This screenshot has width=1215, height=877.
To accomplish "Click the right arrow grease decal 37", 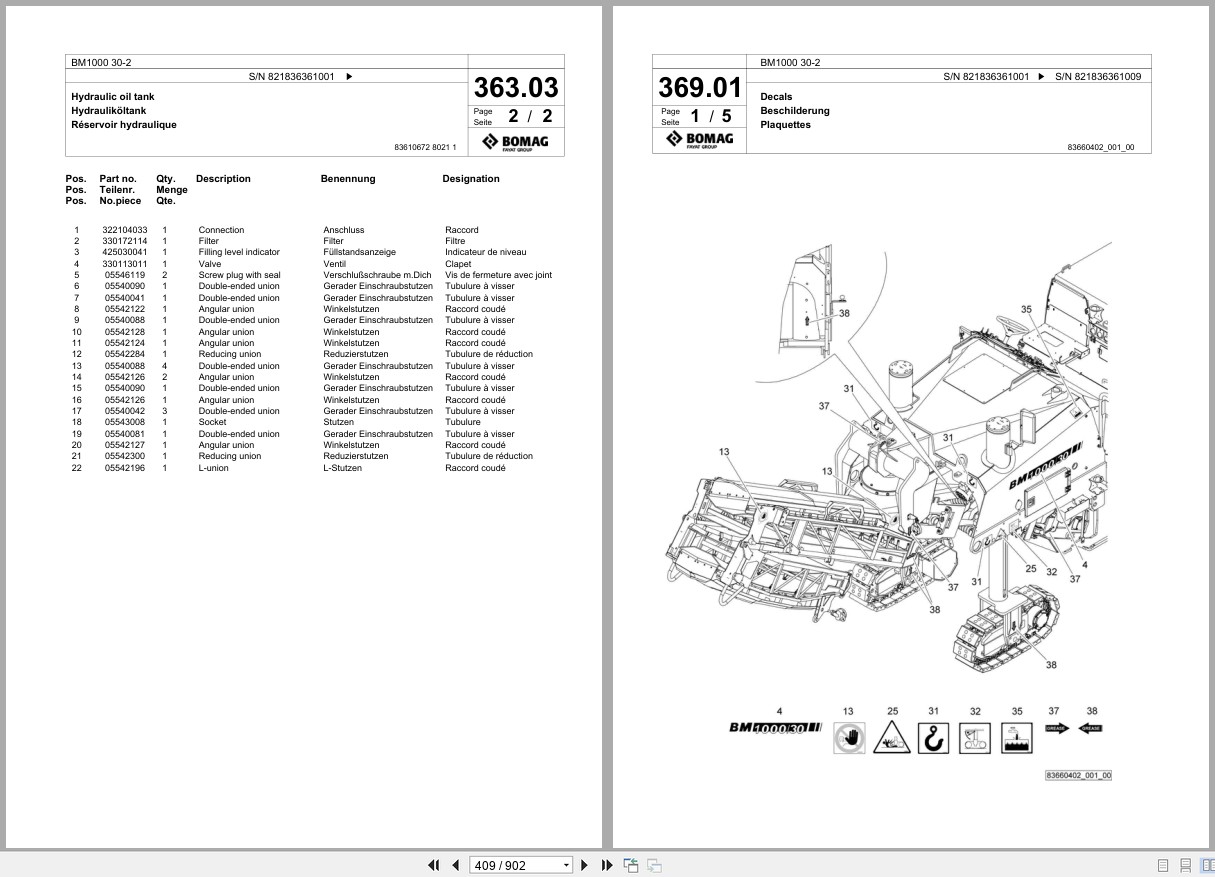I will tap(1055, 728).
